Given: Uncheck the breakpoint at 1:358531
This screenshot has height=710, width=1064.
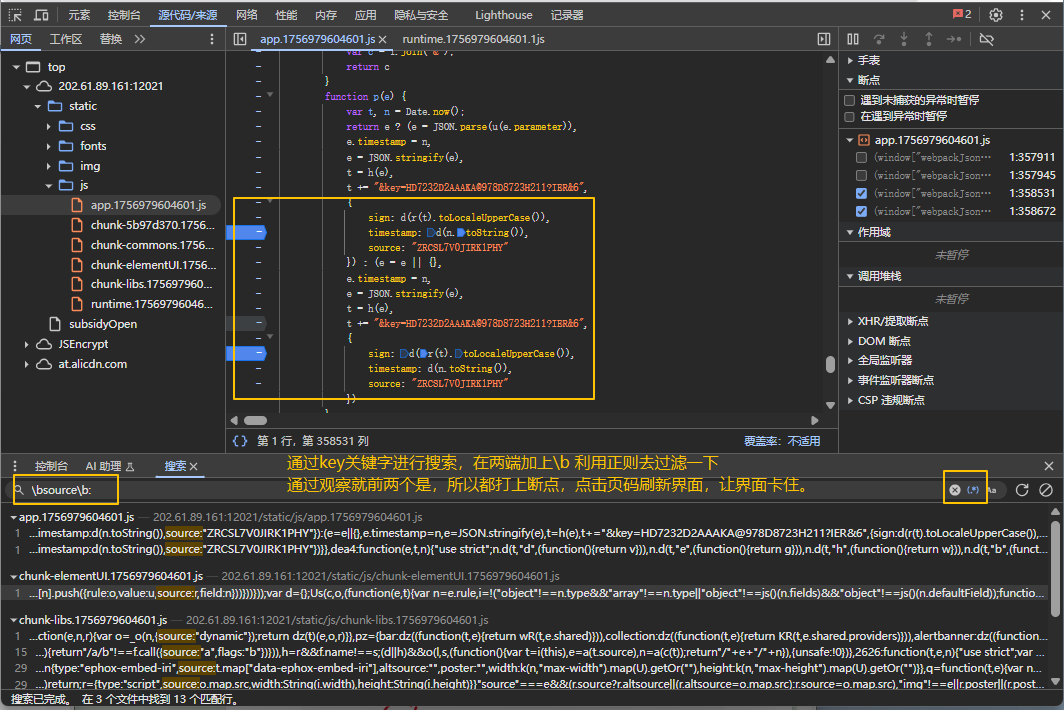Looking at the screenshot, I should (x=861, y=193).
